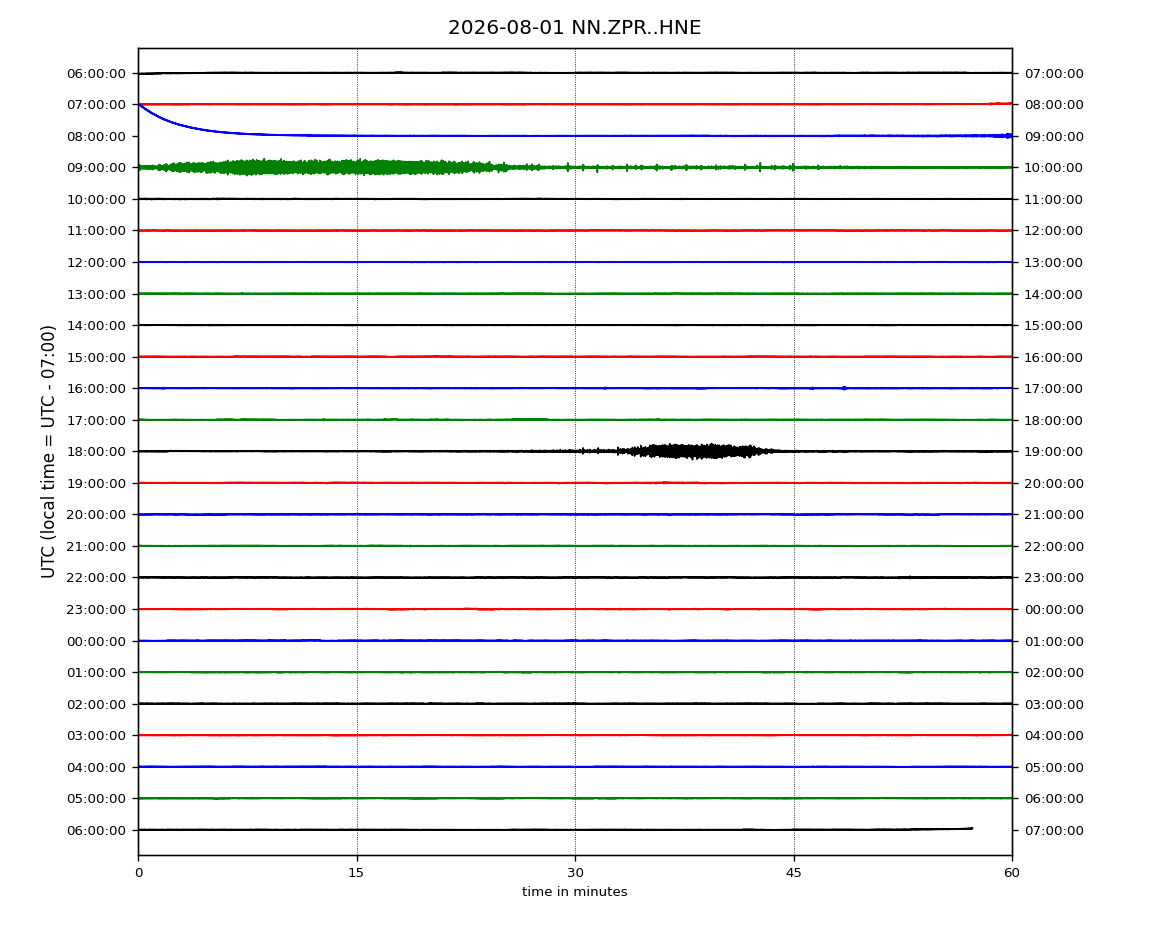
Task: Click the small blue blip on 16:00:00 trace
Action: 844,388
